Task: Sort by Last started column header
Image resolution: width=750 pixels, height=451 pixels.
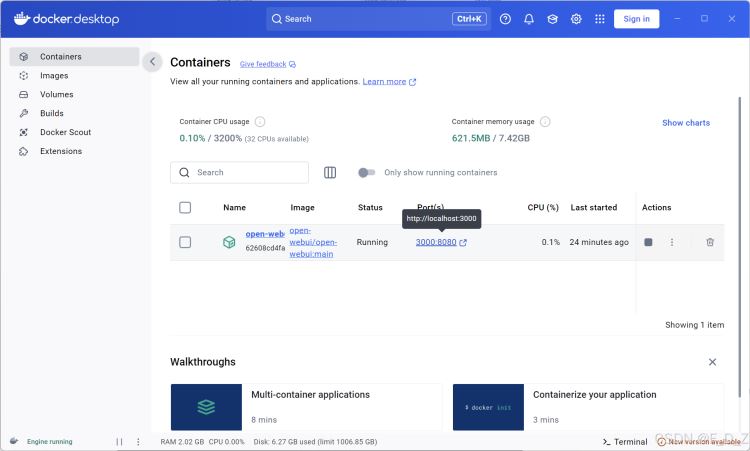Action: coord(594,208)
